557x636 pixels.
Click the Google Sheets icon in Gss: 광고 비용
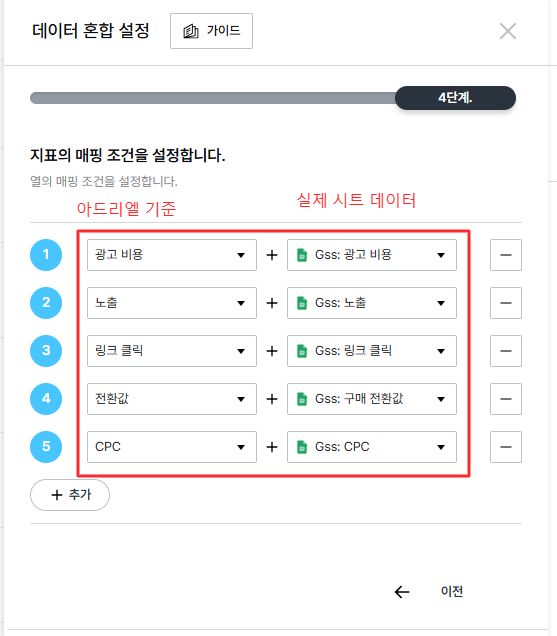(302, 255)
